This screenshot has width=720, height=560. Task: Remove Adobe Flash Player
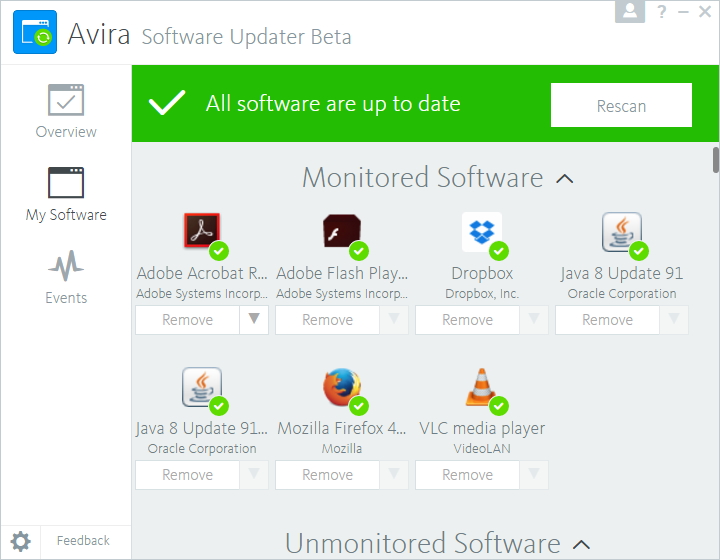pos(327,320)
